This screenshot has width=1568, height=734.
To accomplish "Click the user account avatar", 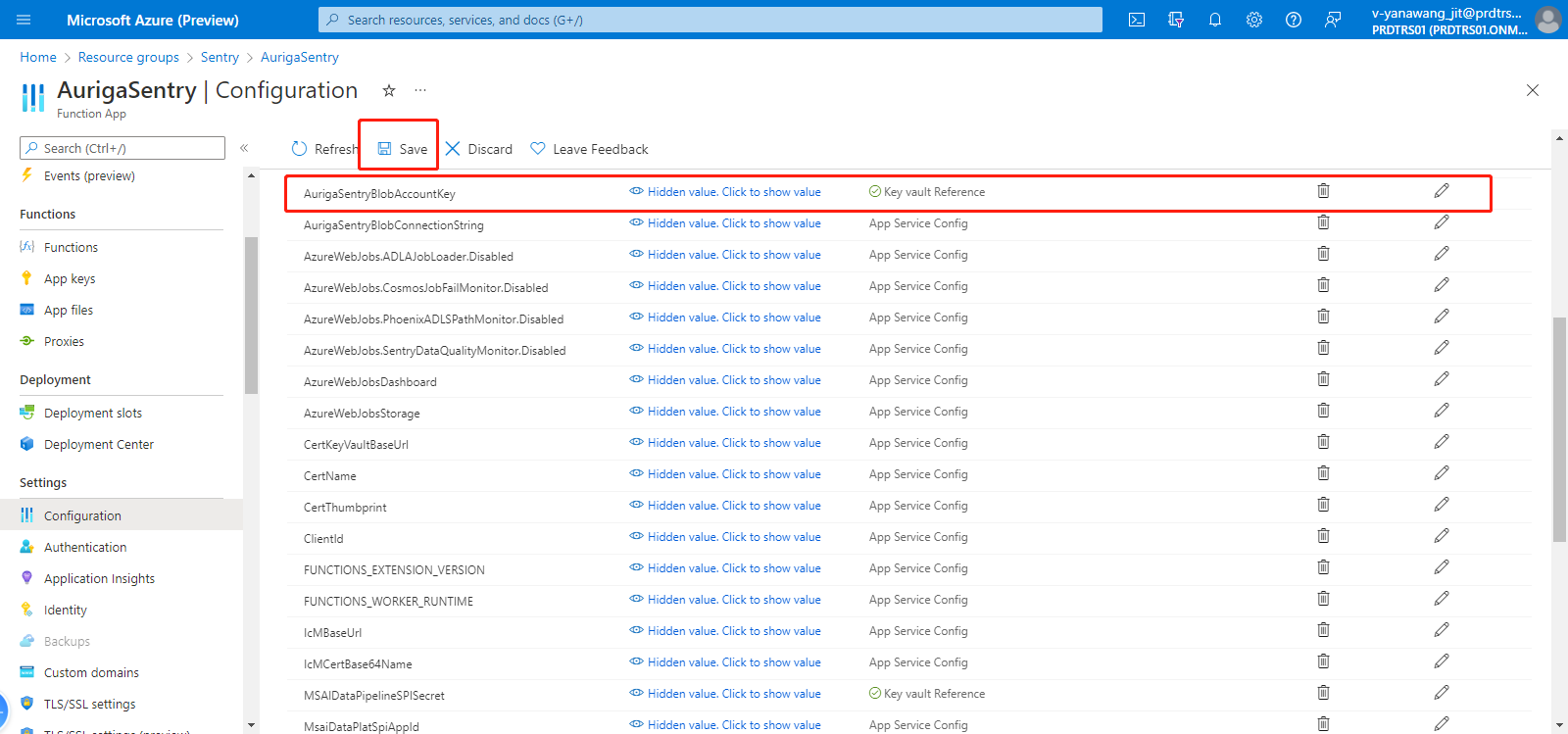I will [1548, 20].
